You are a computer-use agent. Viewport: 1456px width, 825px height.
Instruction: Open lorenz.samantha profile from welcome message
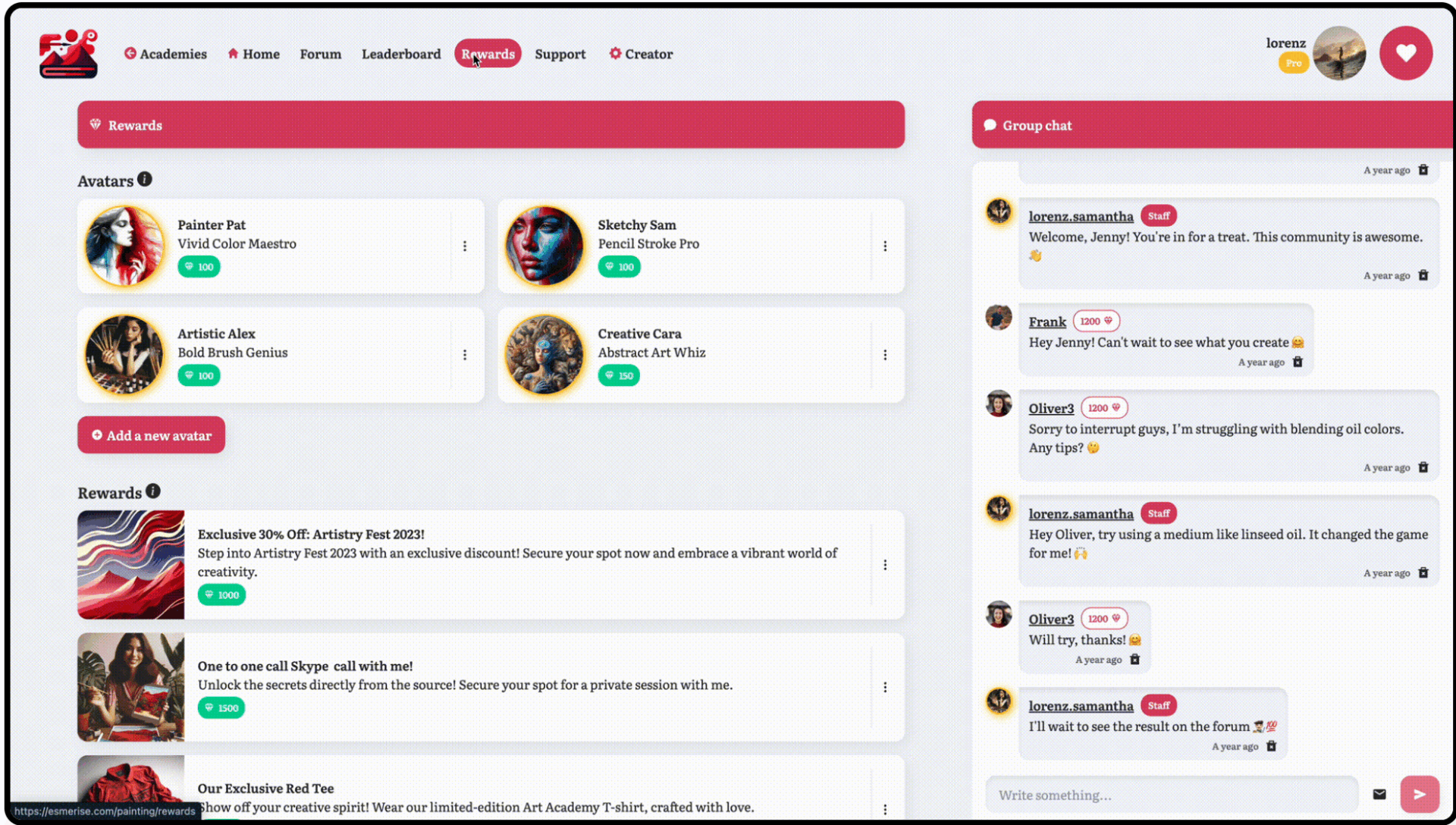tap(1081, 216)
